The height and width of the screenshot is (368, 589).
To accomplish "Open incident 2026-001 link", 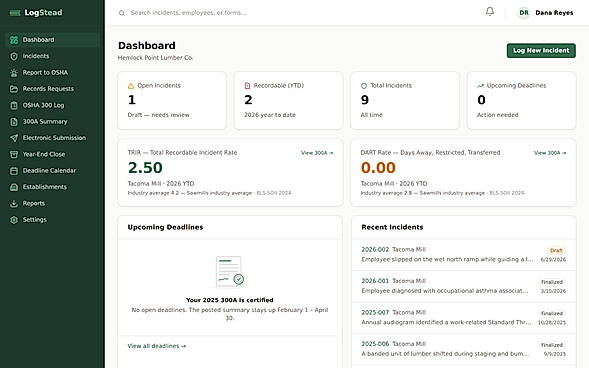I will [x=375, y=281].
